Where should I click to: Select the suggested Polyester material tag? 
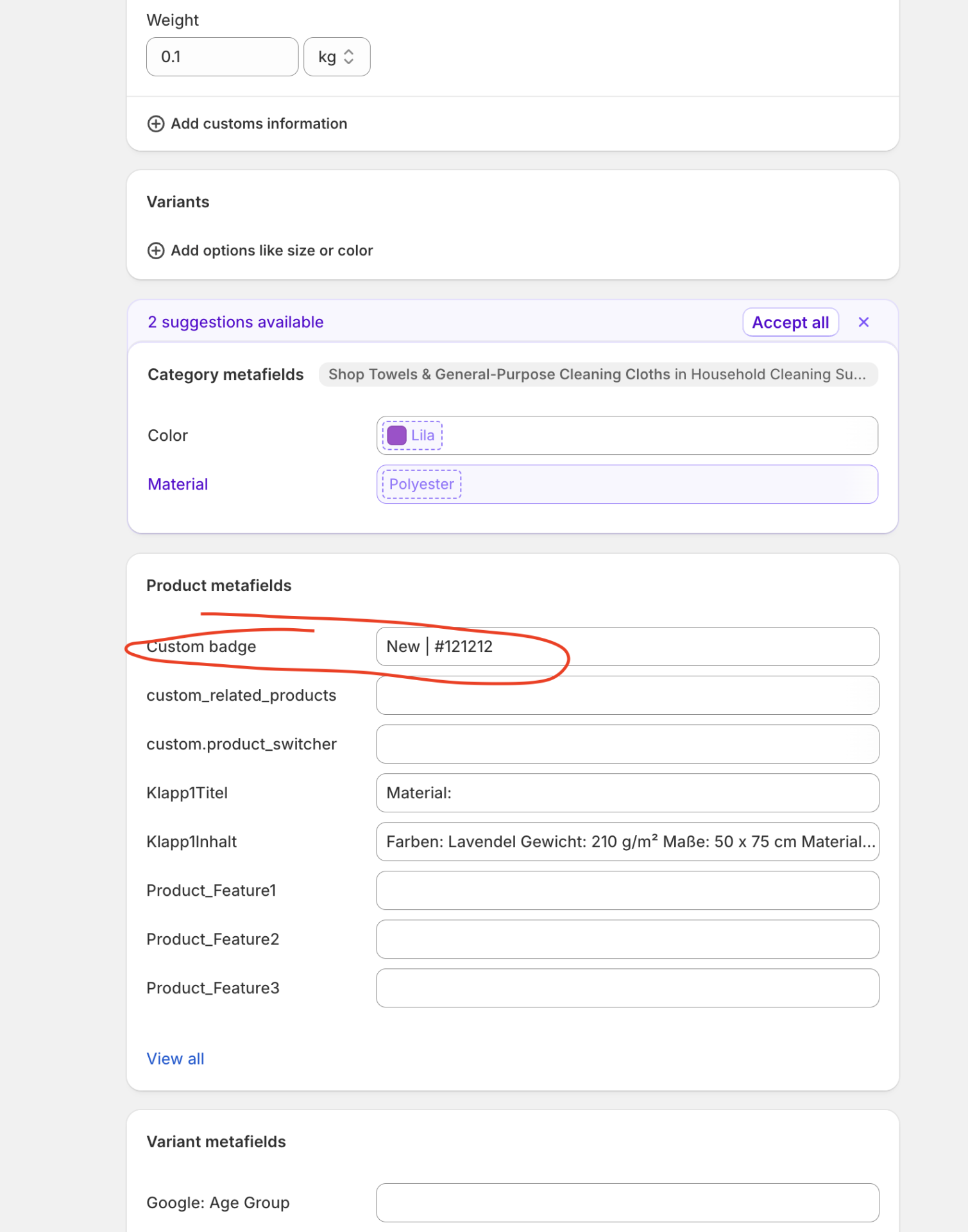(x=421, y=484)
